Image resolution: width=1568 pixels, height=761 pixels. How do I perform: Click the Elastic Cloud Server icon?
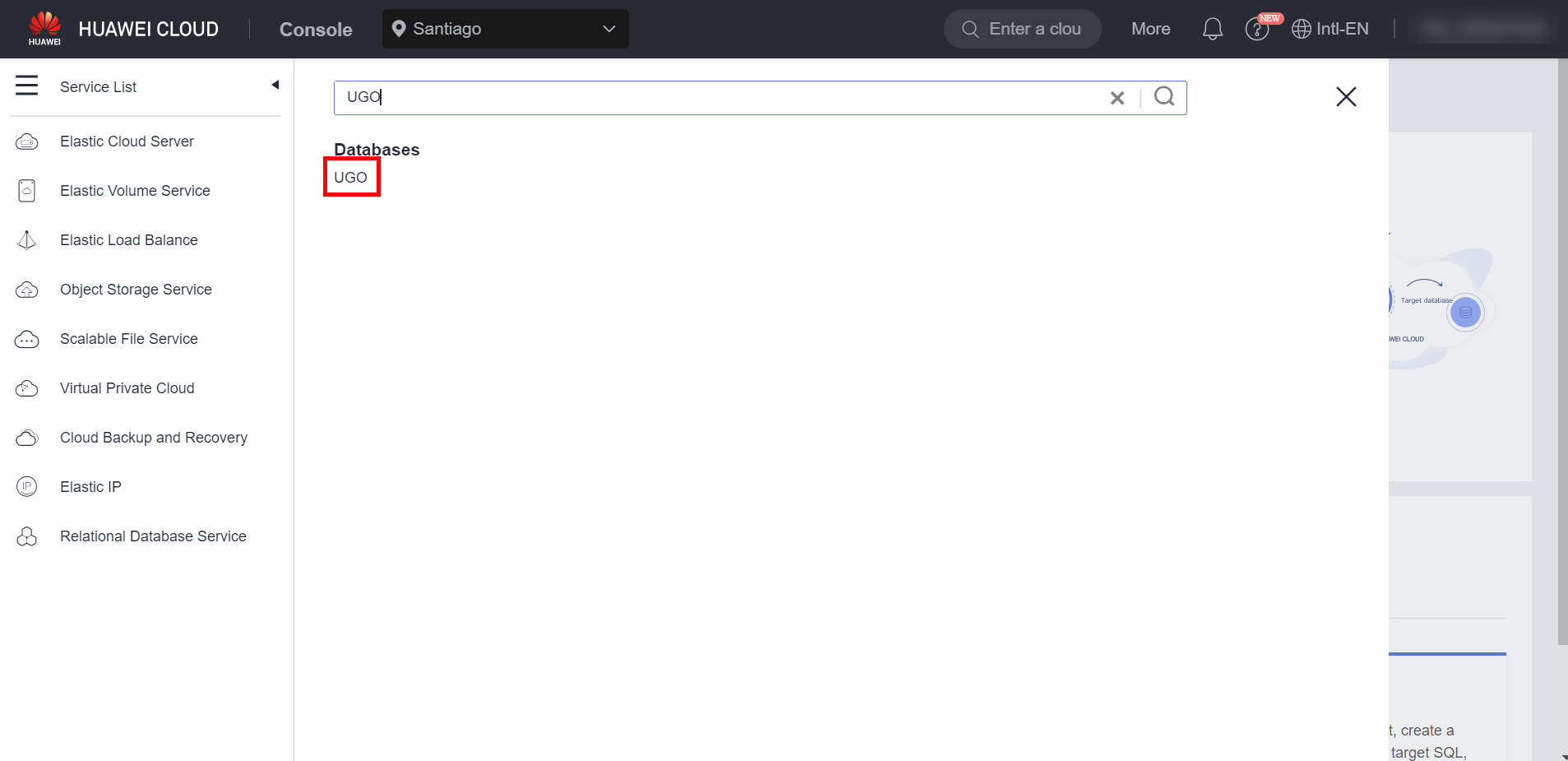pos(26,142)
